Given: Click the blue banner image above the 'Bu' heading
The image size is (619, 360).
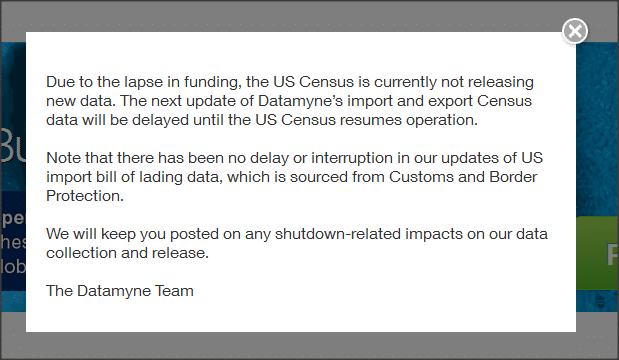Looking at the screenshot, I should [x=13, y=83].
